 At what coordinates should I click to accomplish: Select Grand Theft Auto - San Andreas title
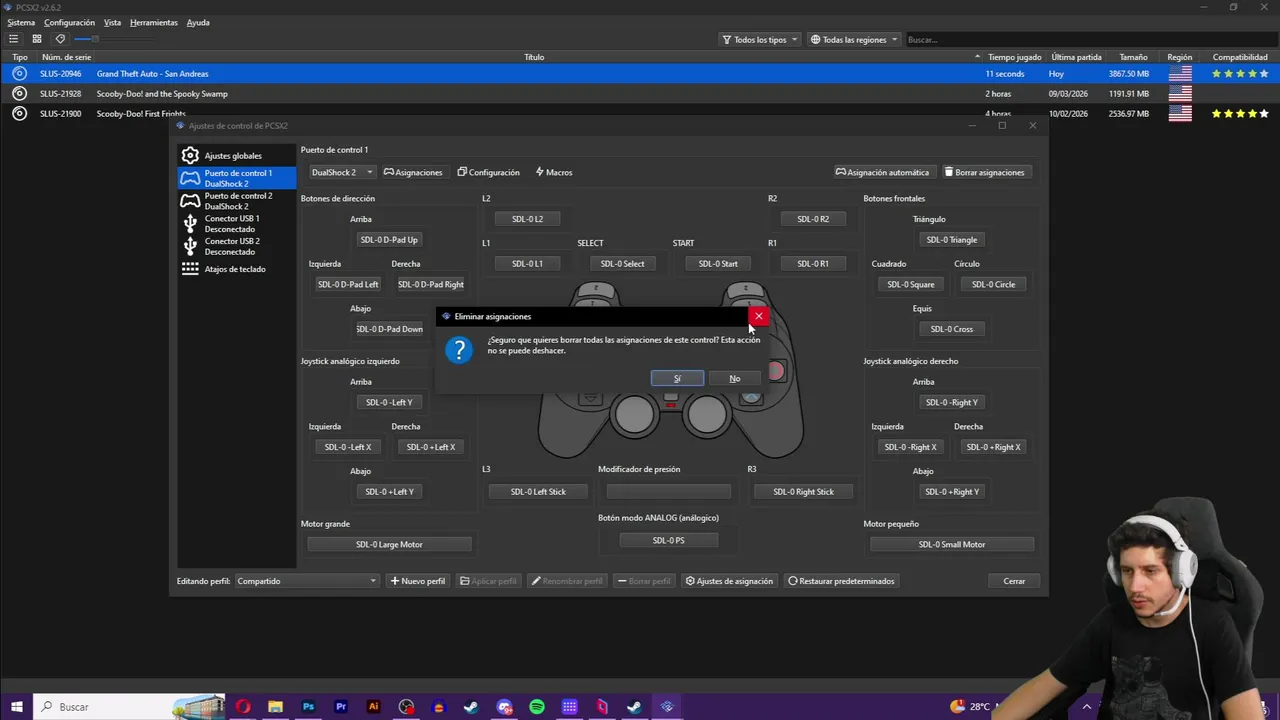pos(152,74)
